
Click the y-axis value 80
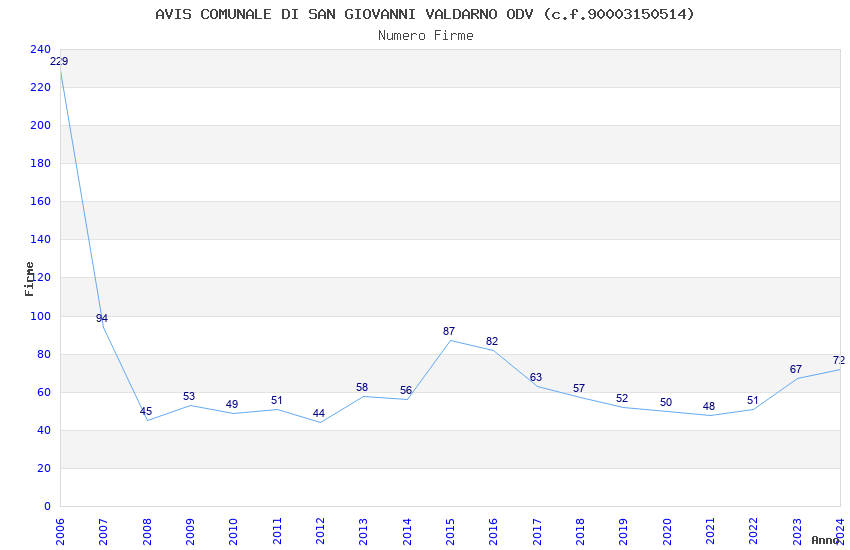[x=44, y=354]
